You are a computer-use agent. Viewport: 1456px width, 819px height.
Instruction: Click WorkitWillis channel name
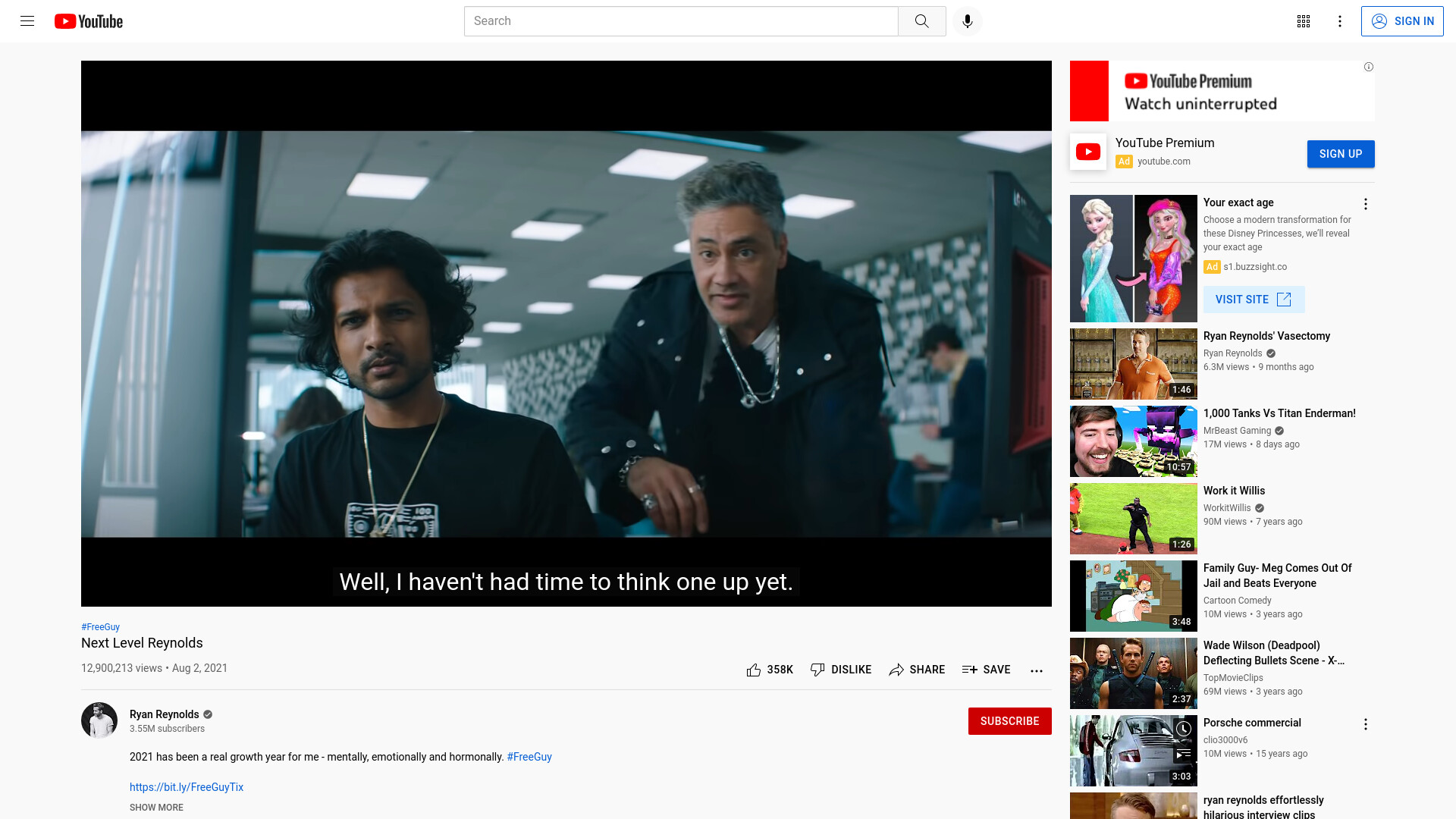point(1227,508)
